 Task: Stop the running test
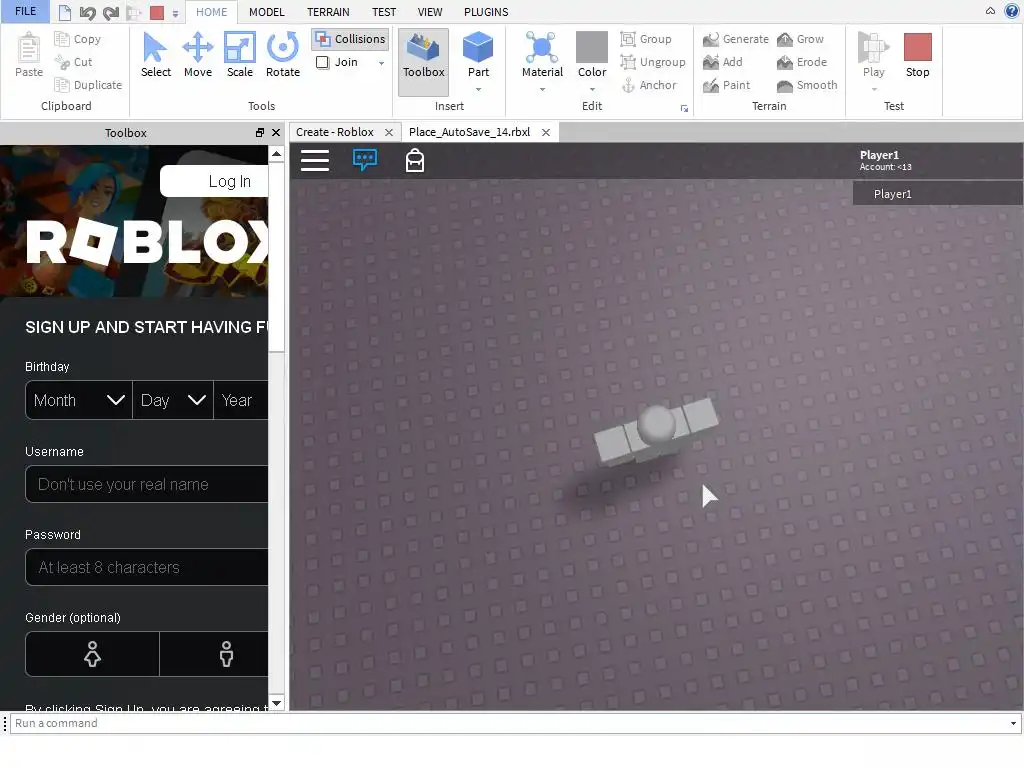917,55
